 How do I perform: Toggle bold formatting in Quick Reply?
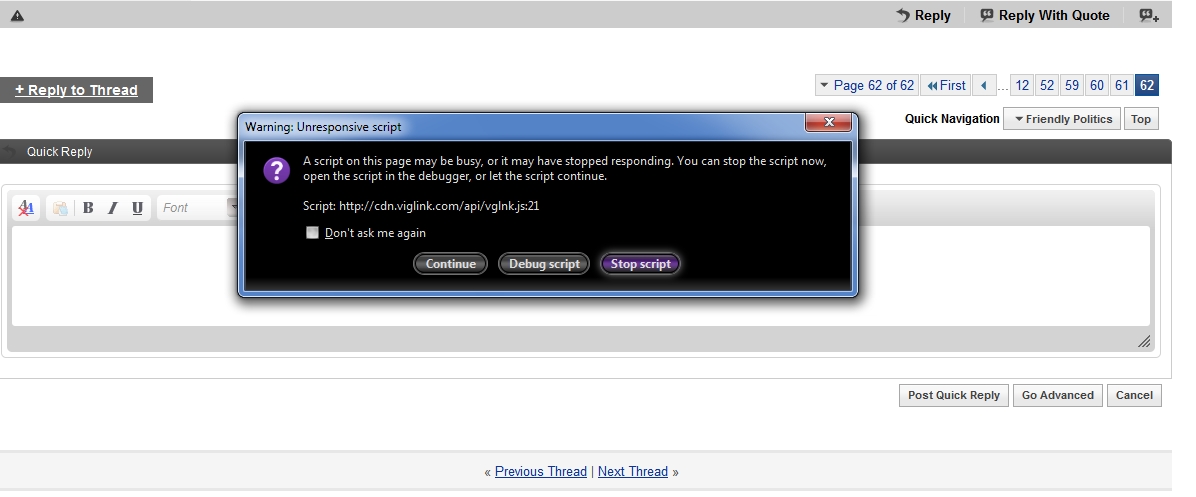click(x=88, y=208)
